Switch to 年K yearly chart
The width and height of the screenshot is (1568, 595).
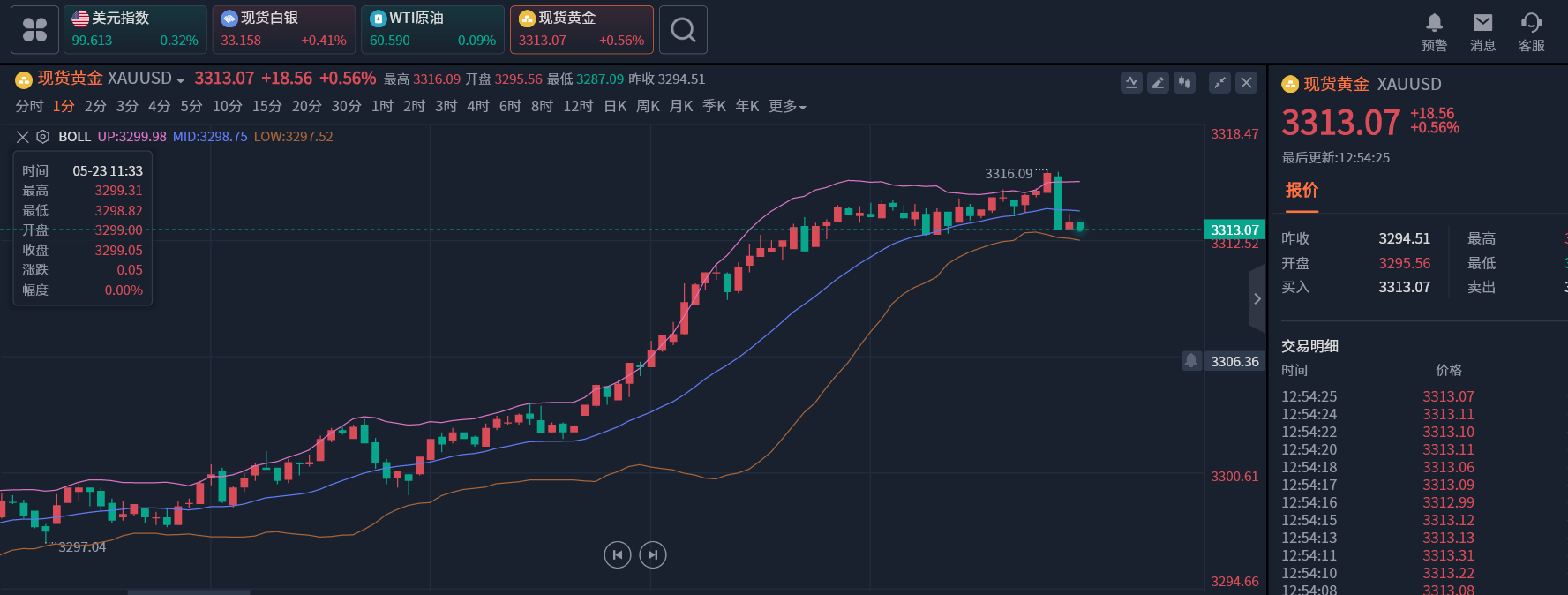pyautogui.click(x=747, y=106)
